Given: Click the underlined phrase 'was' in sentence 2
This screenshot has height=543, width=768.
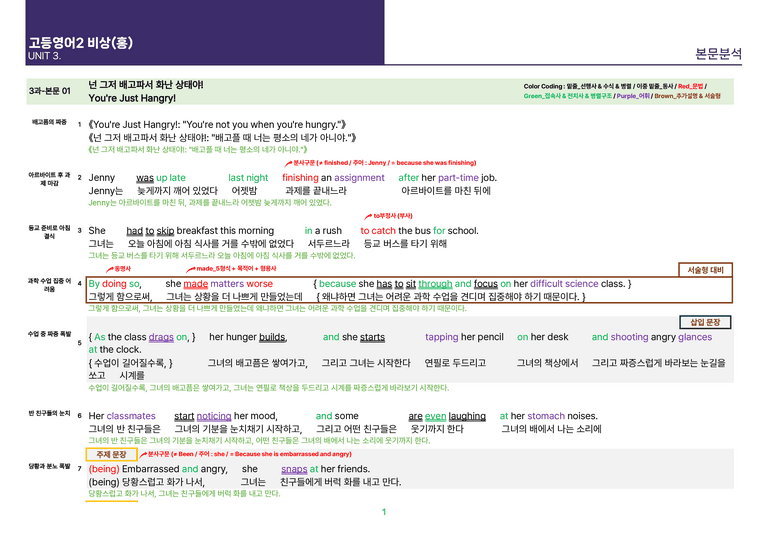Looking at the screenshot, I should pos(145,178).
